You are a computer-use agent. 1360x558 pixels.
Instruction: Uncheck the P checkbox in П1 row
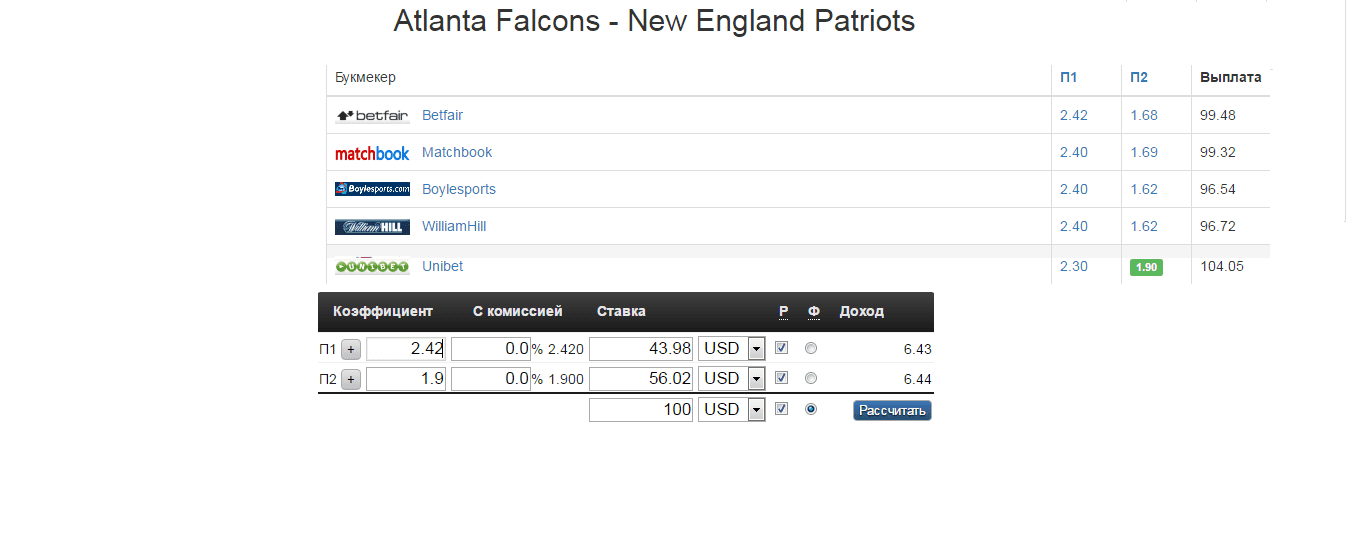coord(782,348)
